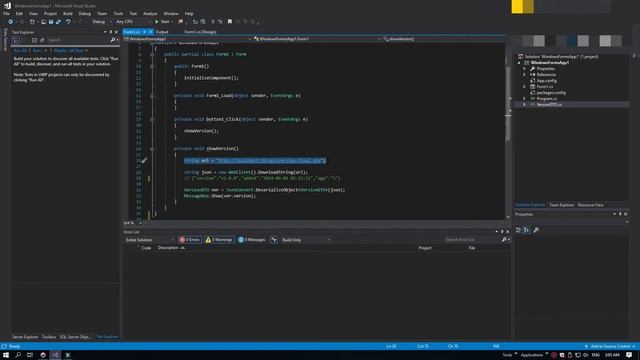The height and width of the screenshot is (360, 640).
Task: Open the Debug configuration dropdown
Action: pos(101,22)
